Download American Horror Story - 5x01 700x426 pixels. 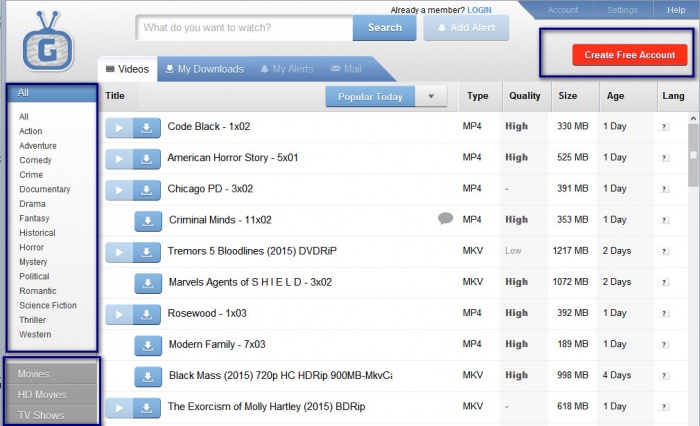point(146,159)
